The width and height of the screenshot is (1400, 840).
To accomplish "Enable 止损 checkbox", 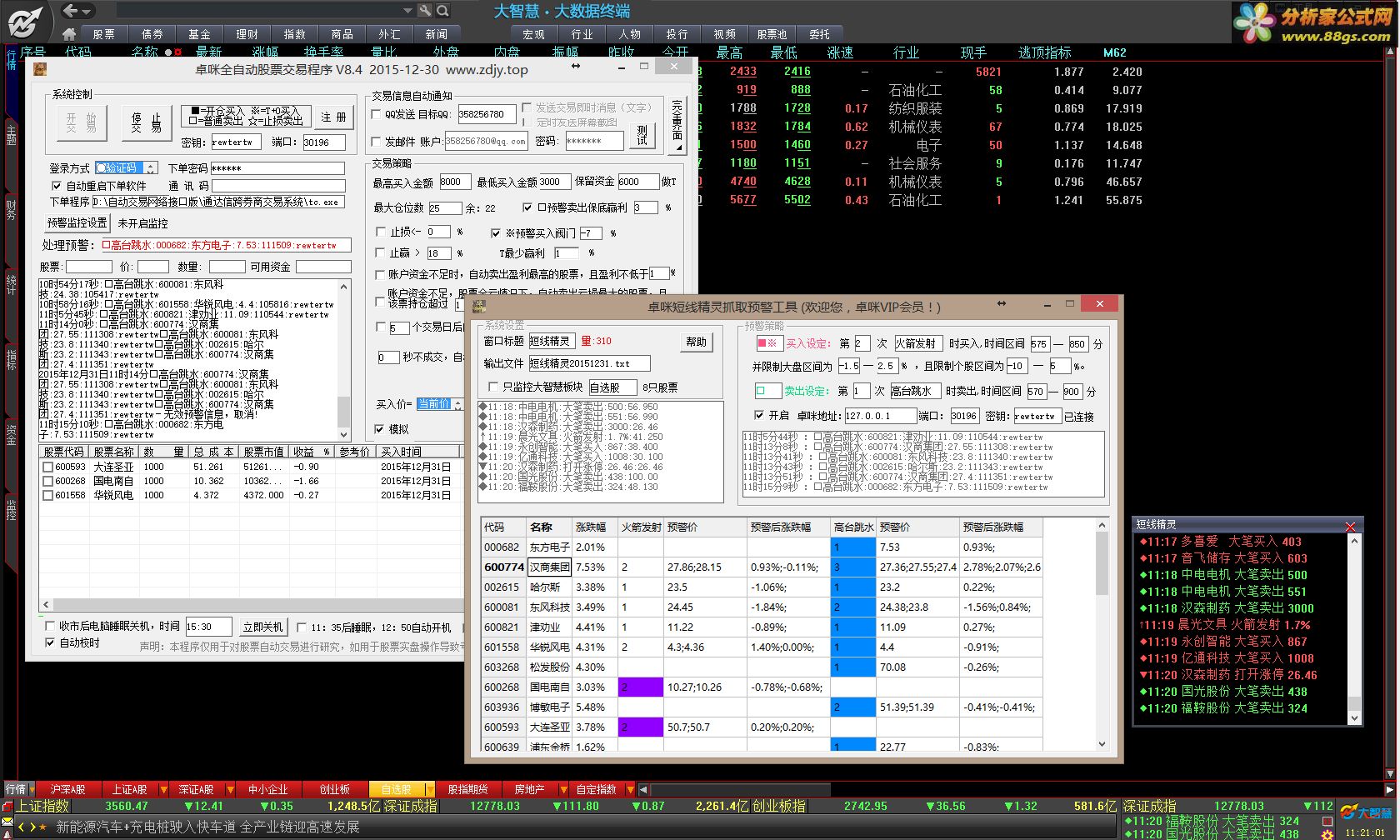I will (382, 232).
